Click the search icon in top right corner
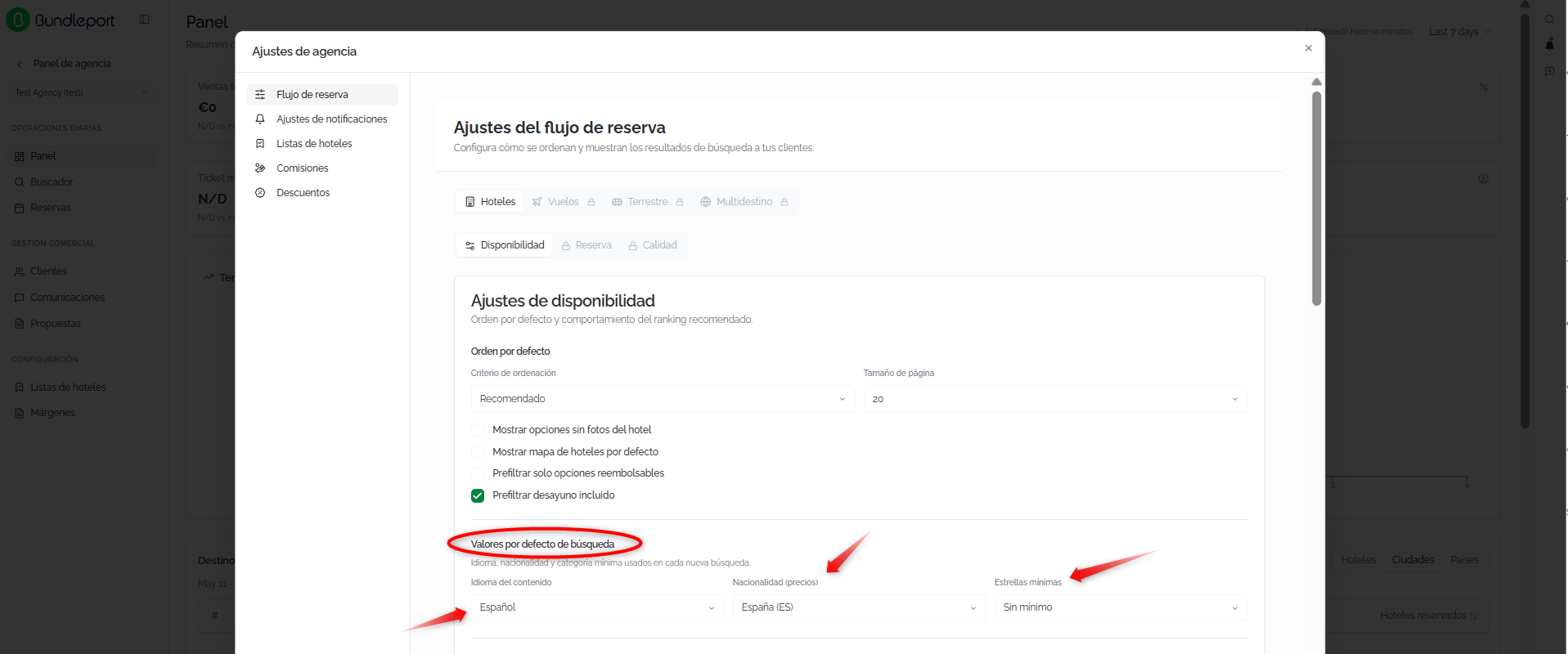The height and width of the screenshot is (654, 1568). [x=1550, y=20]
